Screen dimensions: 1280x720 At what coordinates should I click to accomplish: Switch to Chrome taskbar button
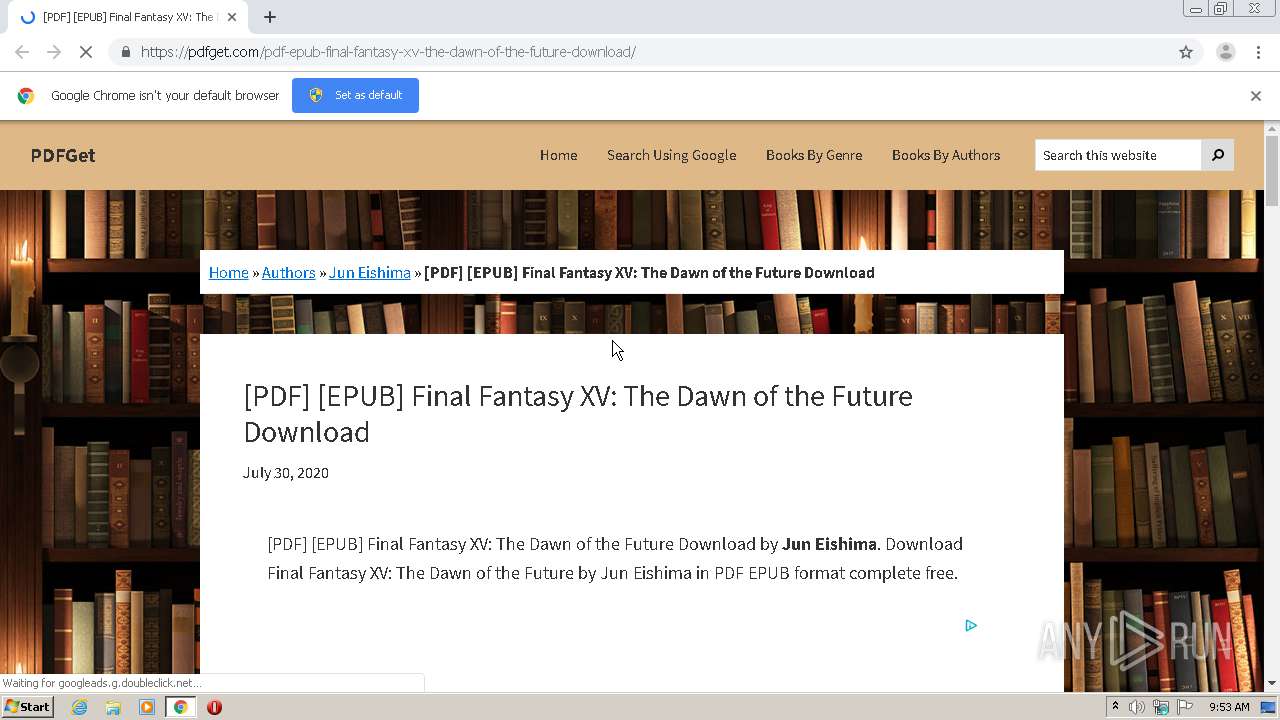[x=180, y=707]
